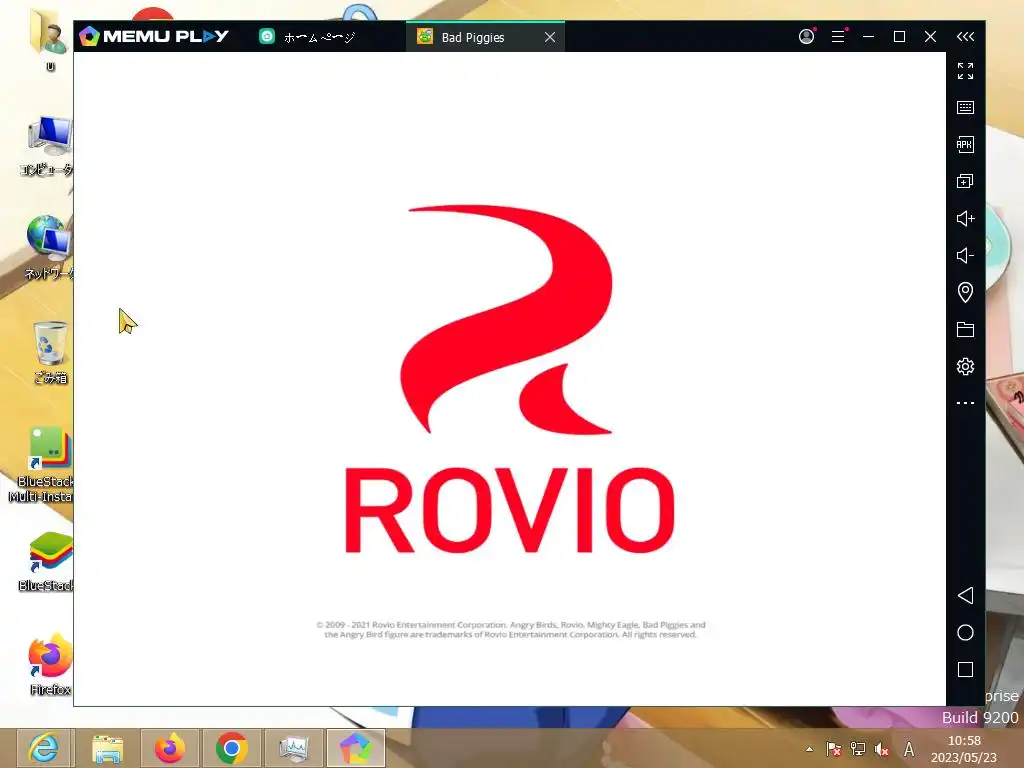Close the Bad Piggies tab
1024x768 pixels.
tap(550, 37)
